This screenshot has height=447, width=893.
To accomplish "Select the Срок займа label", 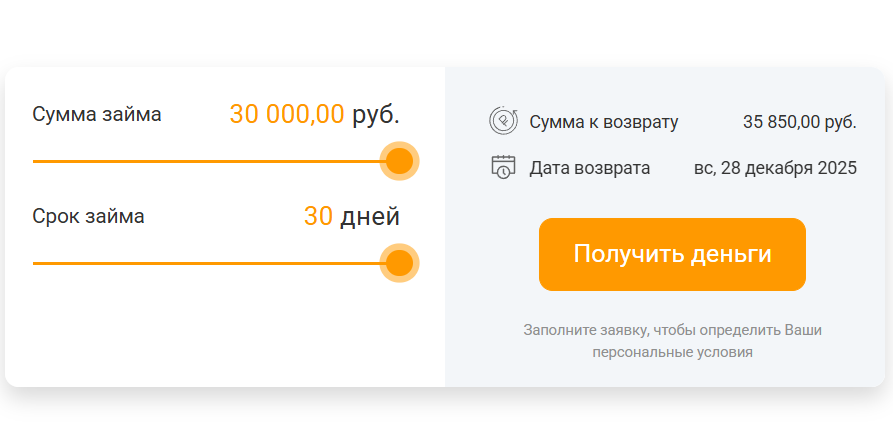I will pos(88,216).
